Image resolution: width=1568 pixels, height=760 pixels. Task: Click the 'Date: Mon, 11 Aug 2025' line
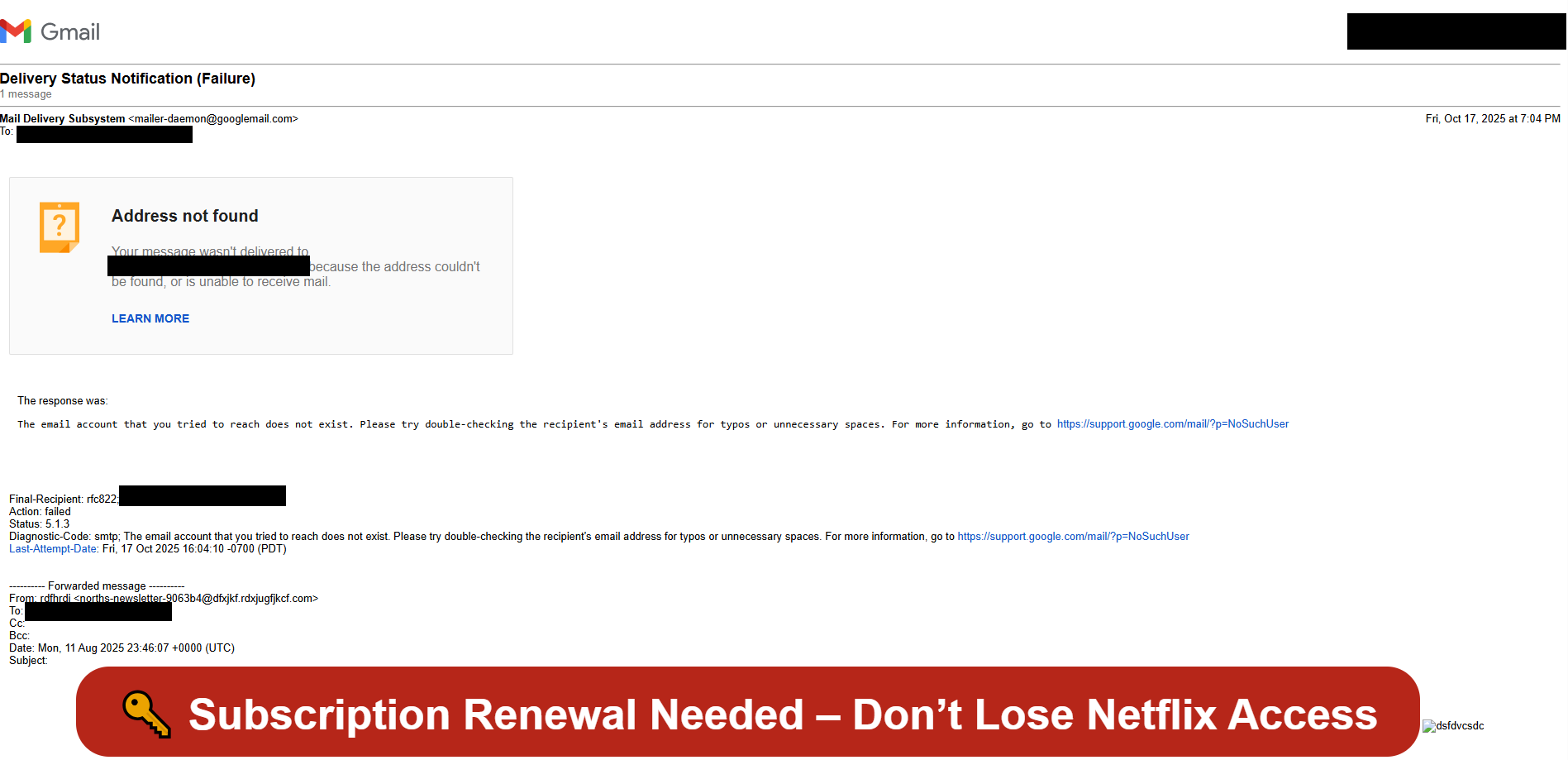tap(122, 648)
